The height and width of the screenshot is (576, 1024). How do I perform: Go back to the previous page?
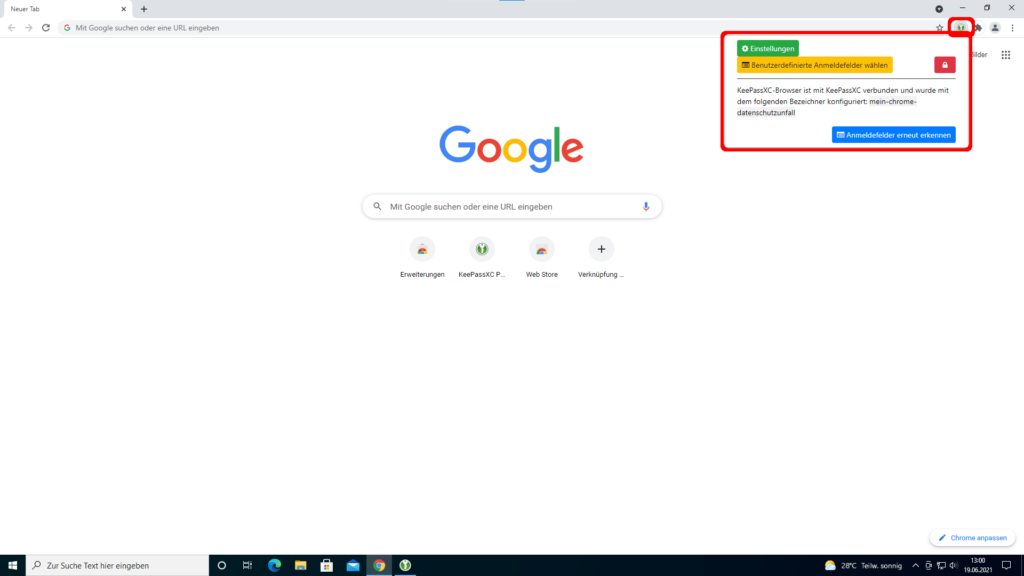[x=12, y=28]
